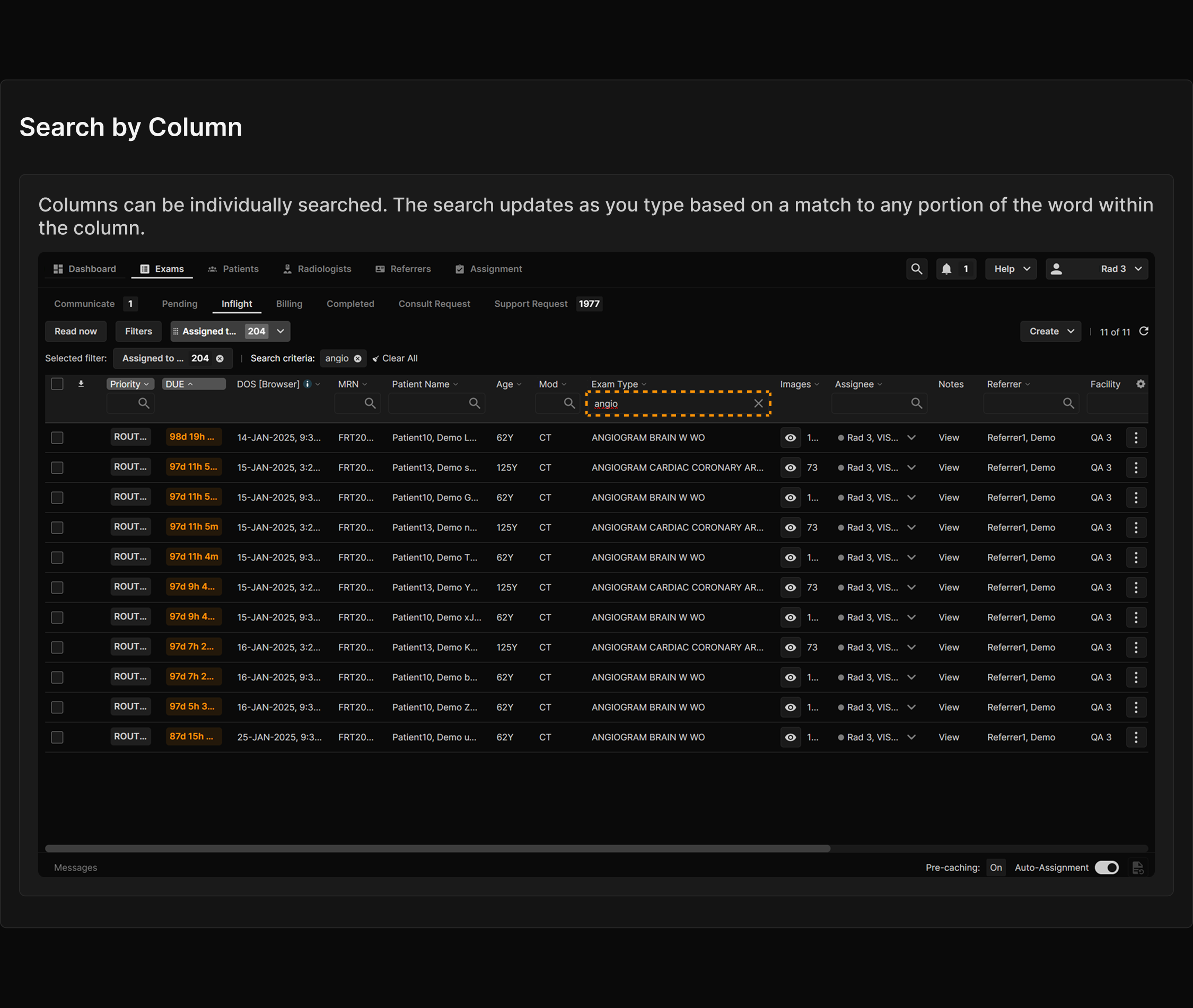Click the Filters button

pos(138,331)
